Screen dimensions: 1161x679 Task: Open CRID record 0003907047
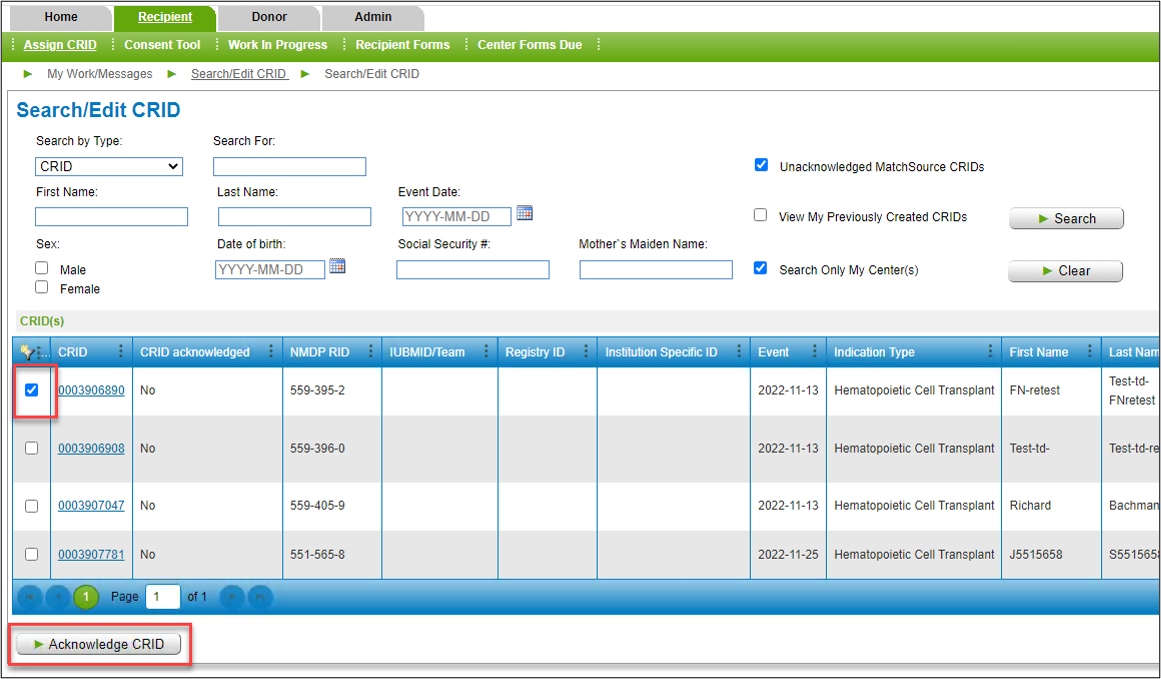91,506
